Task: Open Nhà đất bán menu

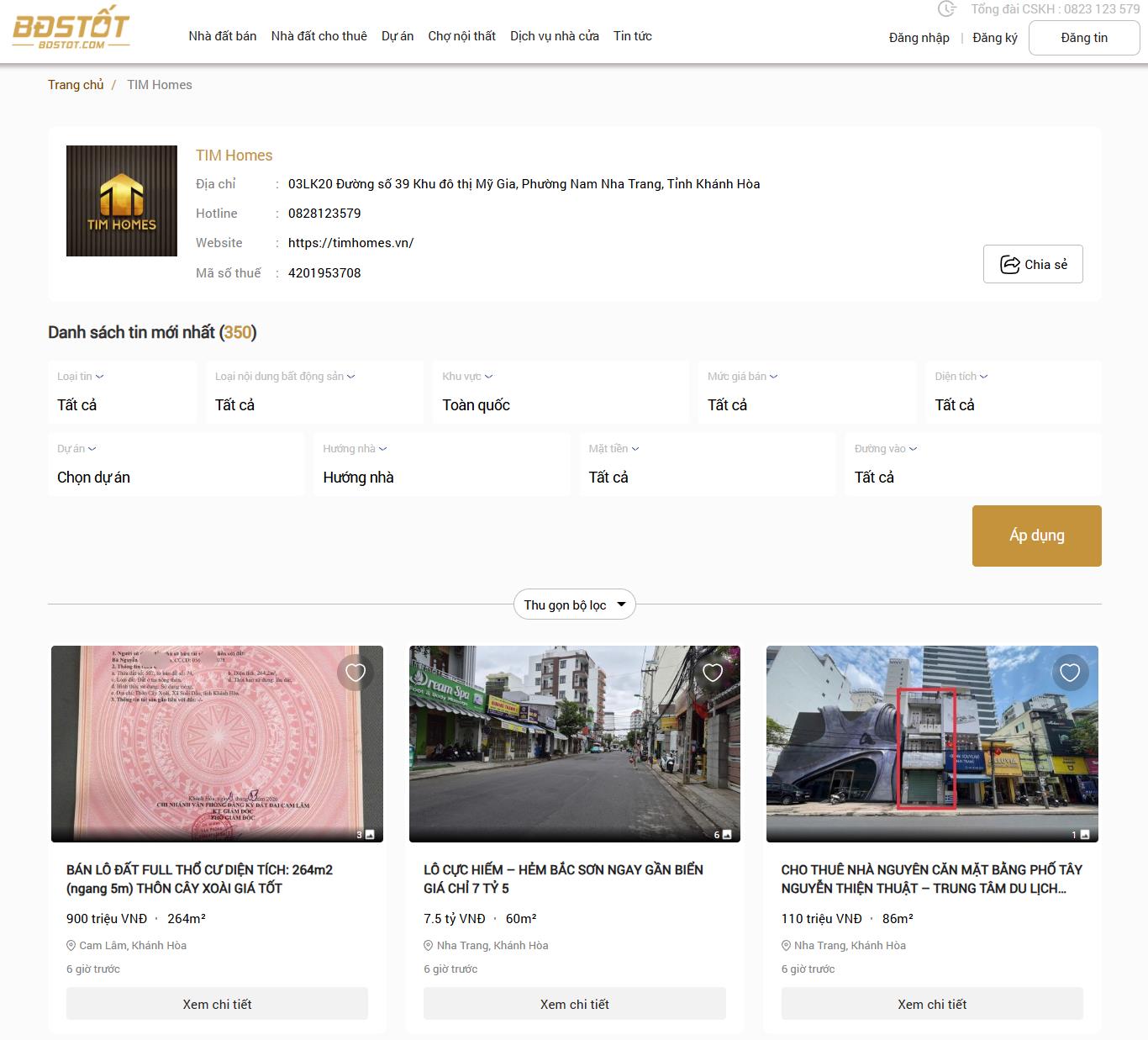Action: click(223, 36)
